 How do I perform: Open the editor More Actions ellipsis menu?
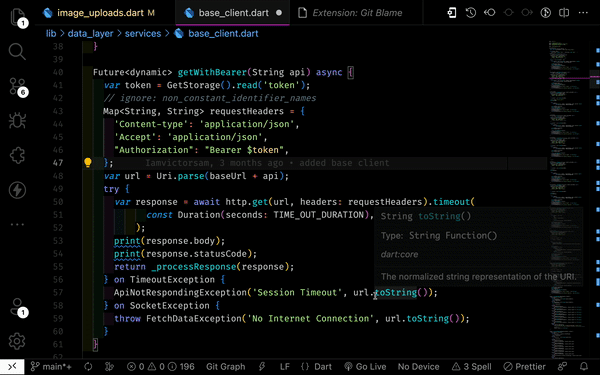[x=583, y=13]
